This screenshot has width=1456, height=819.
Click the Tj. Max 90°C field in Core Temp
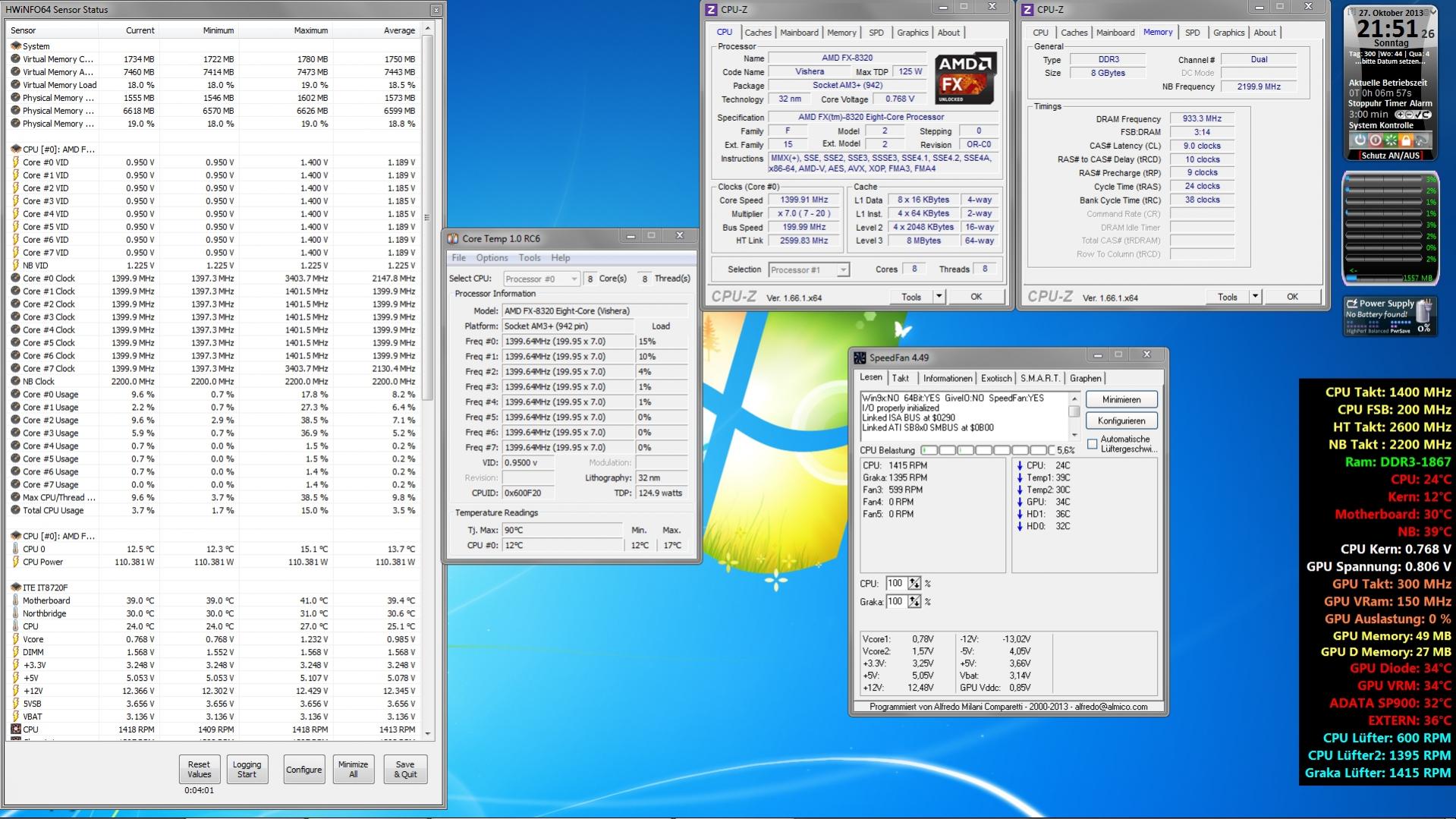tap(562, 531)
